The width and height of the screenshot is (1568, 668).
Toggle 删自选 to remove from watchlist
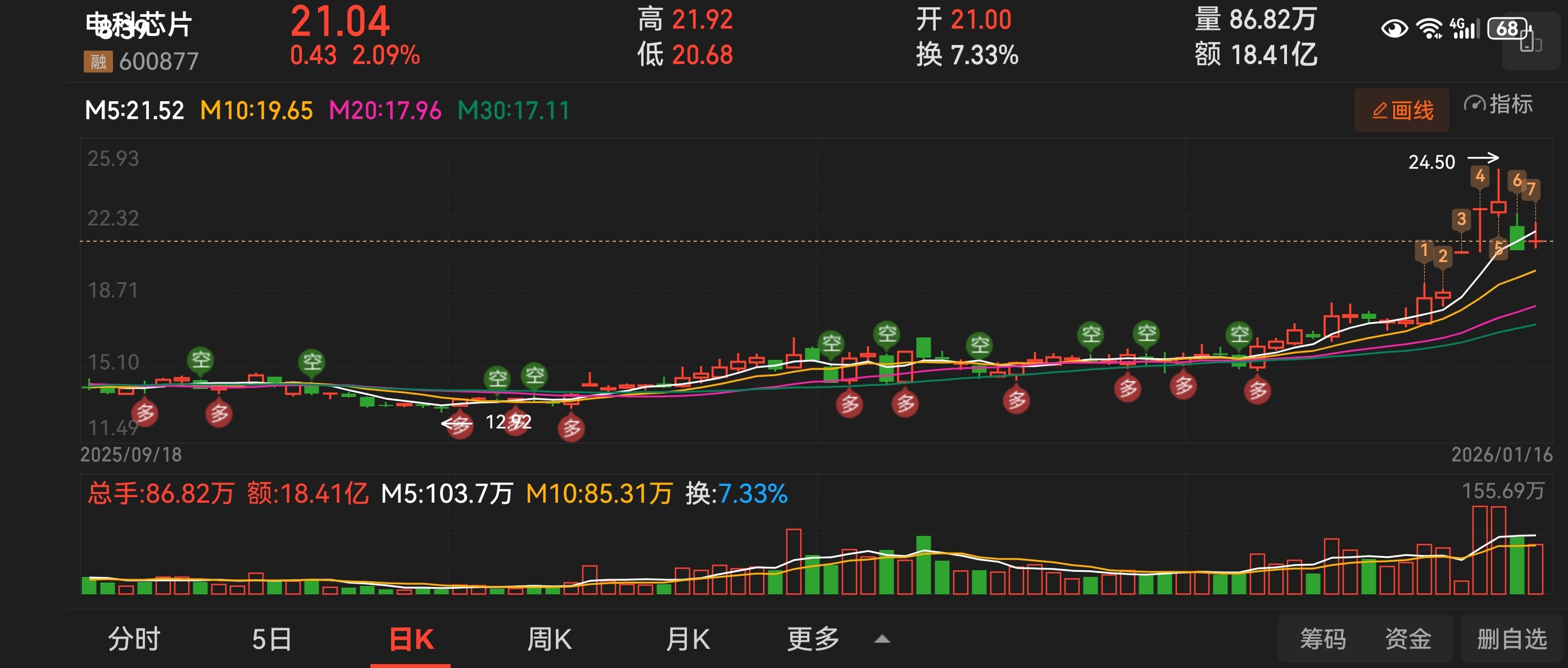coord(1511,639)
